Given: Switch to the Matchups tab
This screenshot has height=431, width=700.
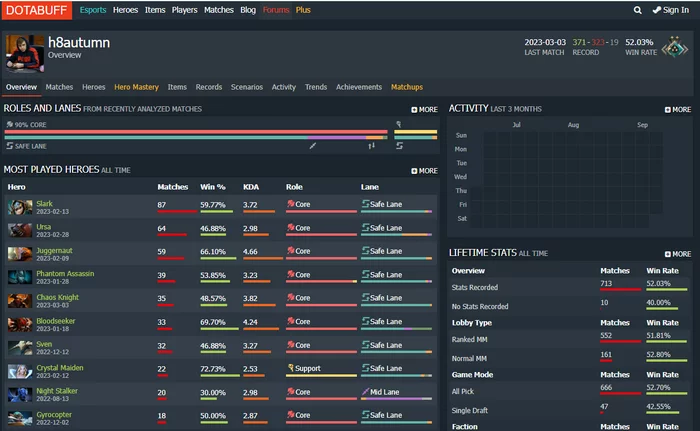Looking at the screenshot, I should 407,87.
